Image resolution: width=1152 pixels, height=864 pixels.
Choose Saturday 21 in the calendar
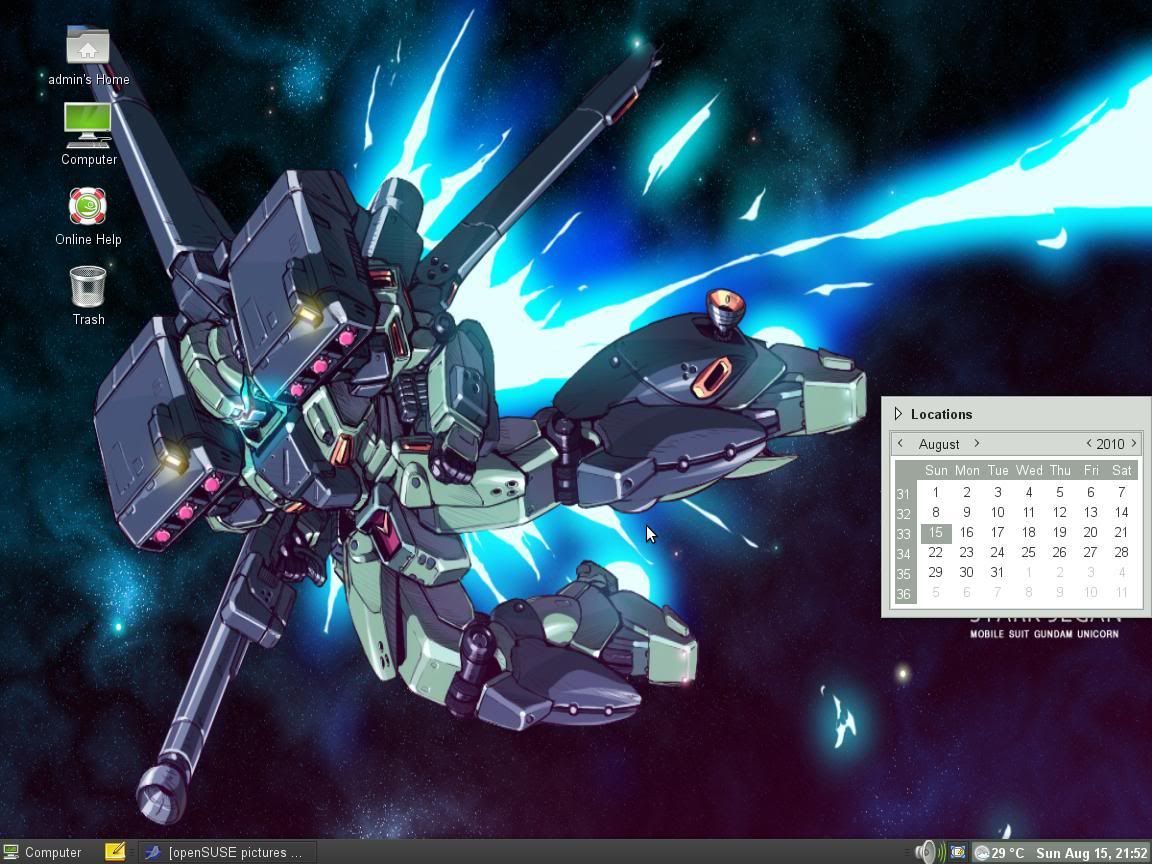coord(1121,533)
